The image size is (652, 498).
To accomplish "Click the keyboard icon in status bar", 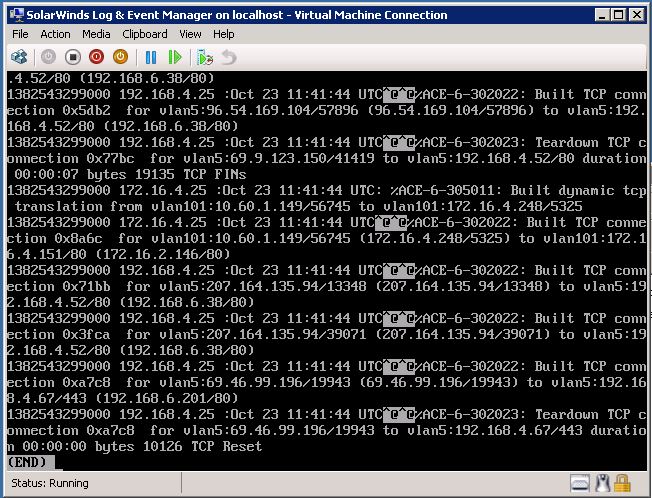I will pyautogui.click(x=580, y=483).
